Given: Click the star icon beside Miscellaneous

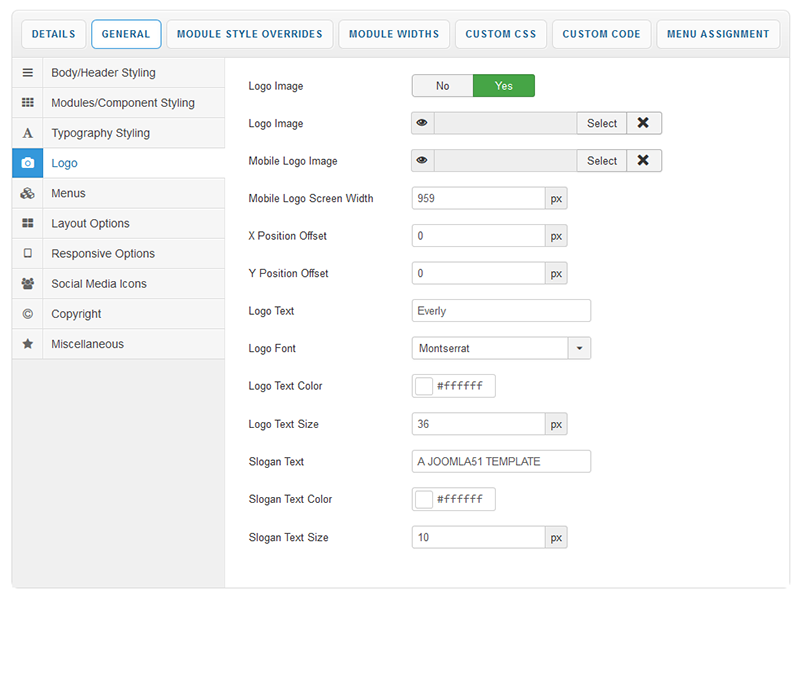Looking at the screenshot, I should coord(27,344).
